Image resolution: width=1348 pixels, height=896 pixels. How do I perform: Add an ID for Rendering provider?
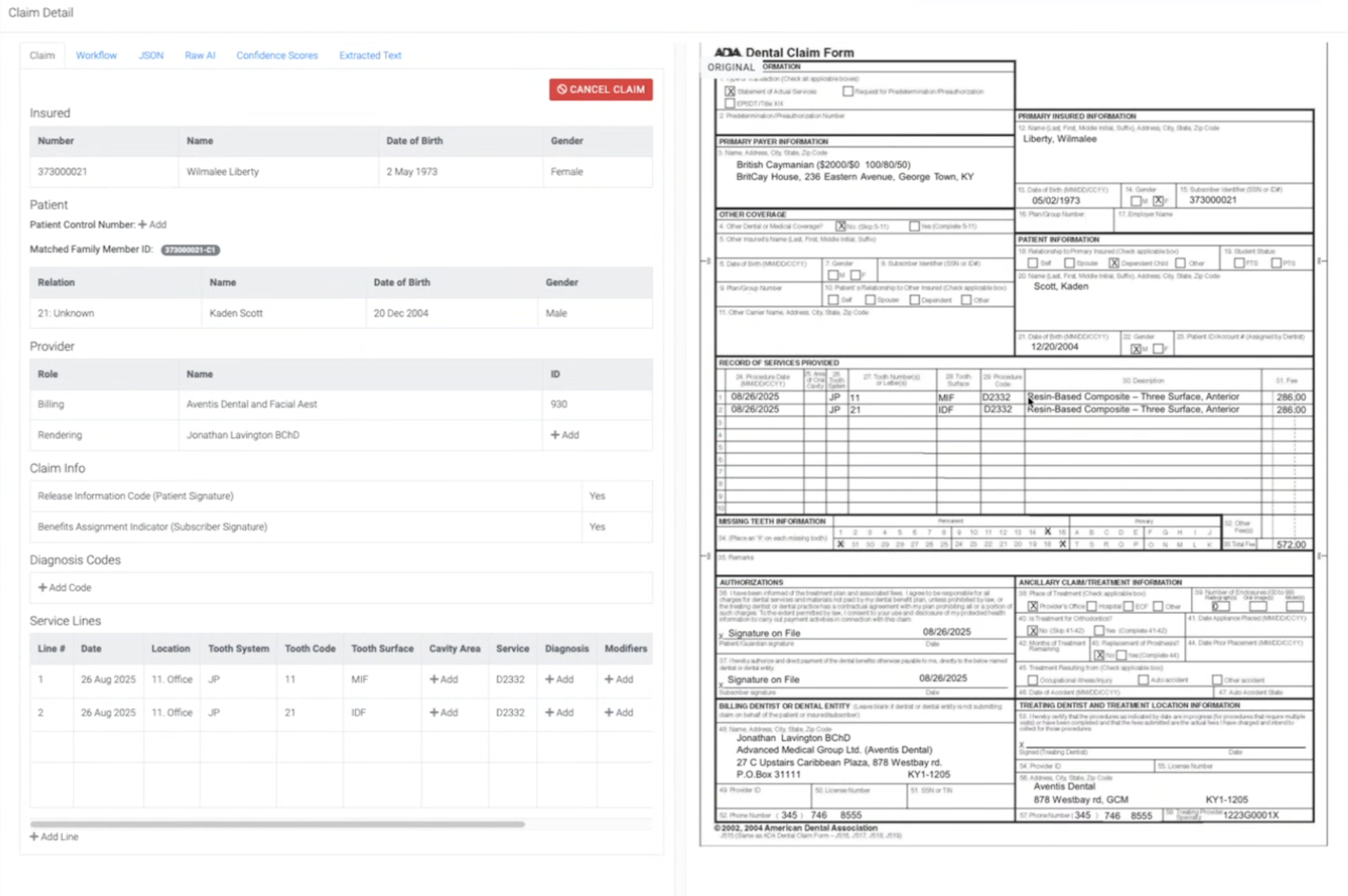(x=565, y=435)
